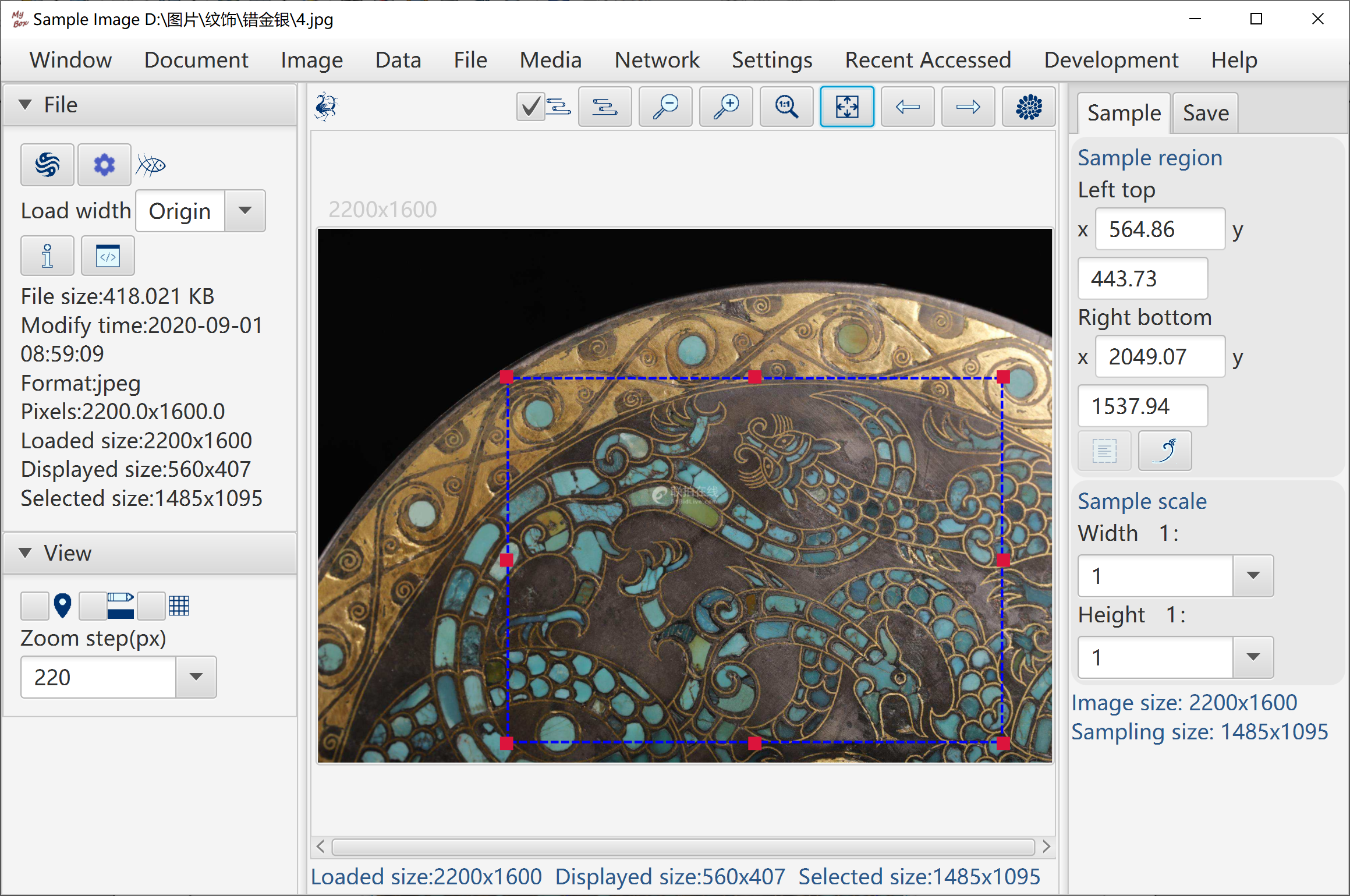1350x896 pixels.
Task: Show file information with the 'i' button
Action: point(47,256)
